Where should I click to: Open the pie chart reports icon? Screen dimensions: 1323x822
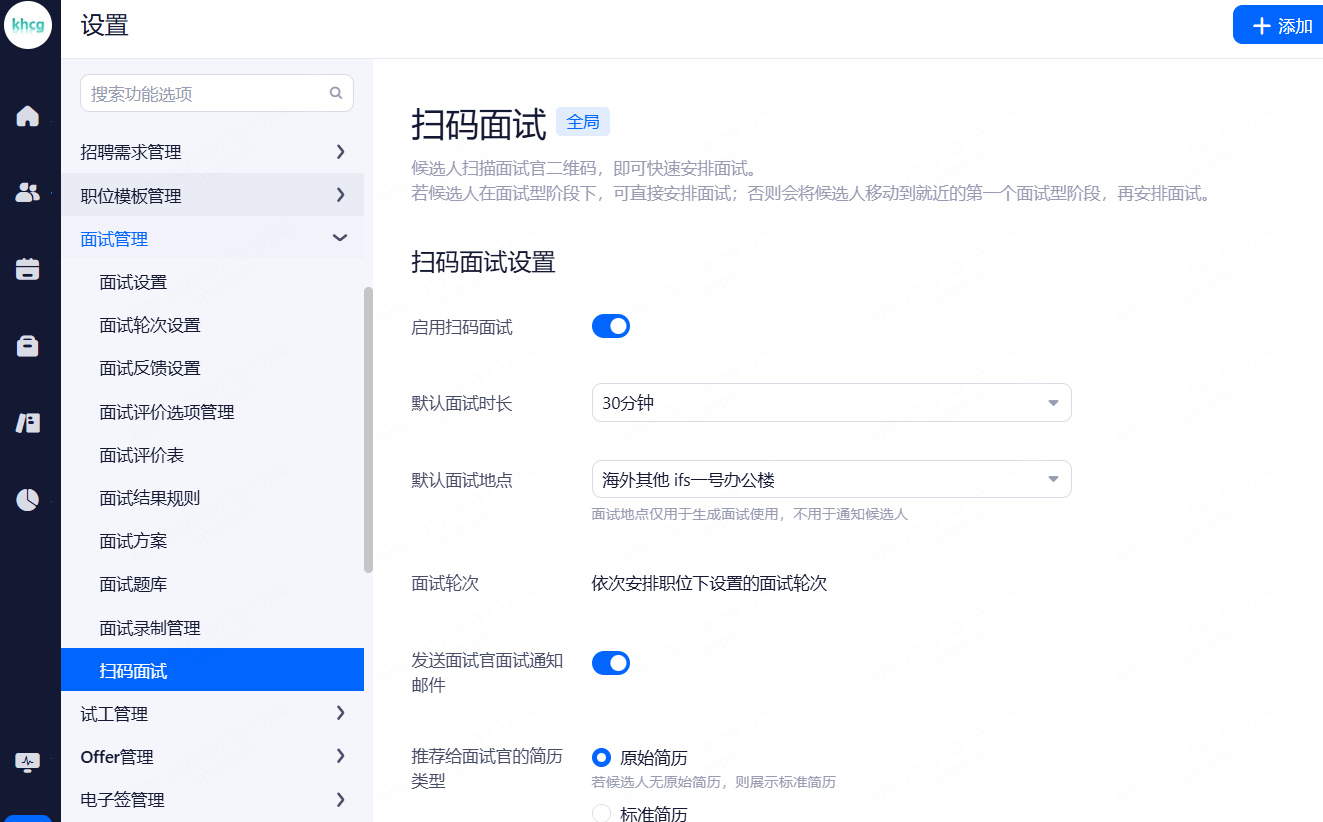pos(28,500)
